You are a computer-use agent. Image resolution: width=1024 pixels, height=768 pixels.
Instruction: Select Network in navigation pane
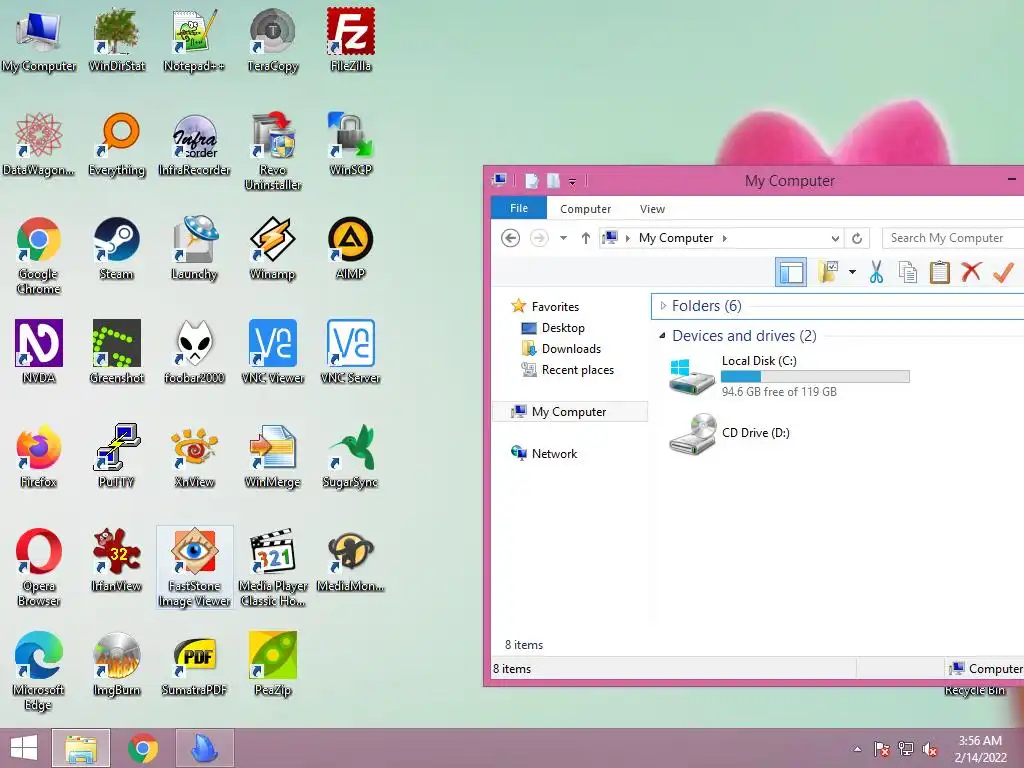pyautogui.click(x=545, y=453)
